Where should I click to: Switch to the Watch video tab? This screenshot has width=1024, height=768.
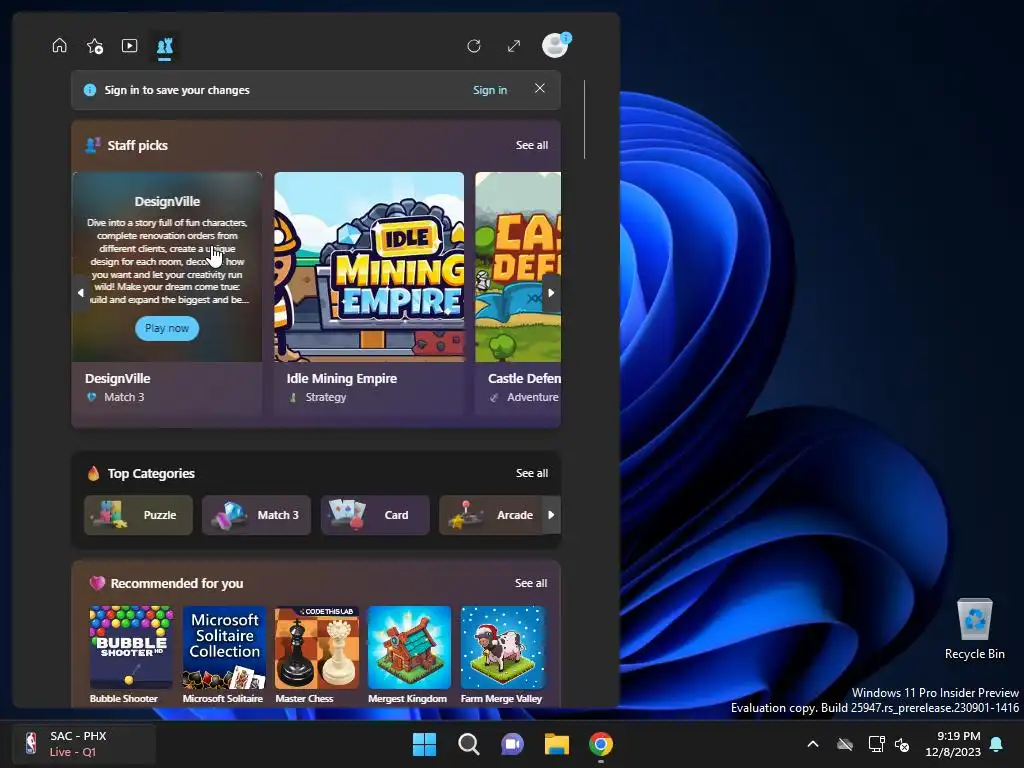point(129,46)
